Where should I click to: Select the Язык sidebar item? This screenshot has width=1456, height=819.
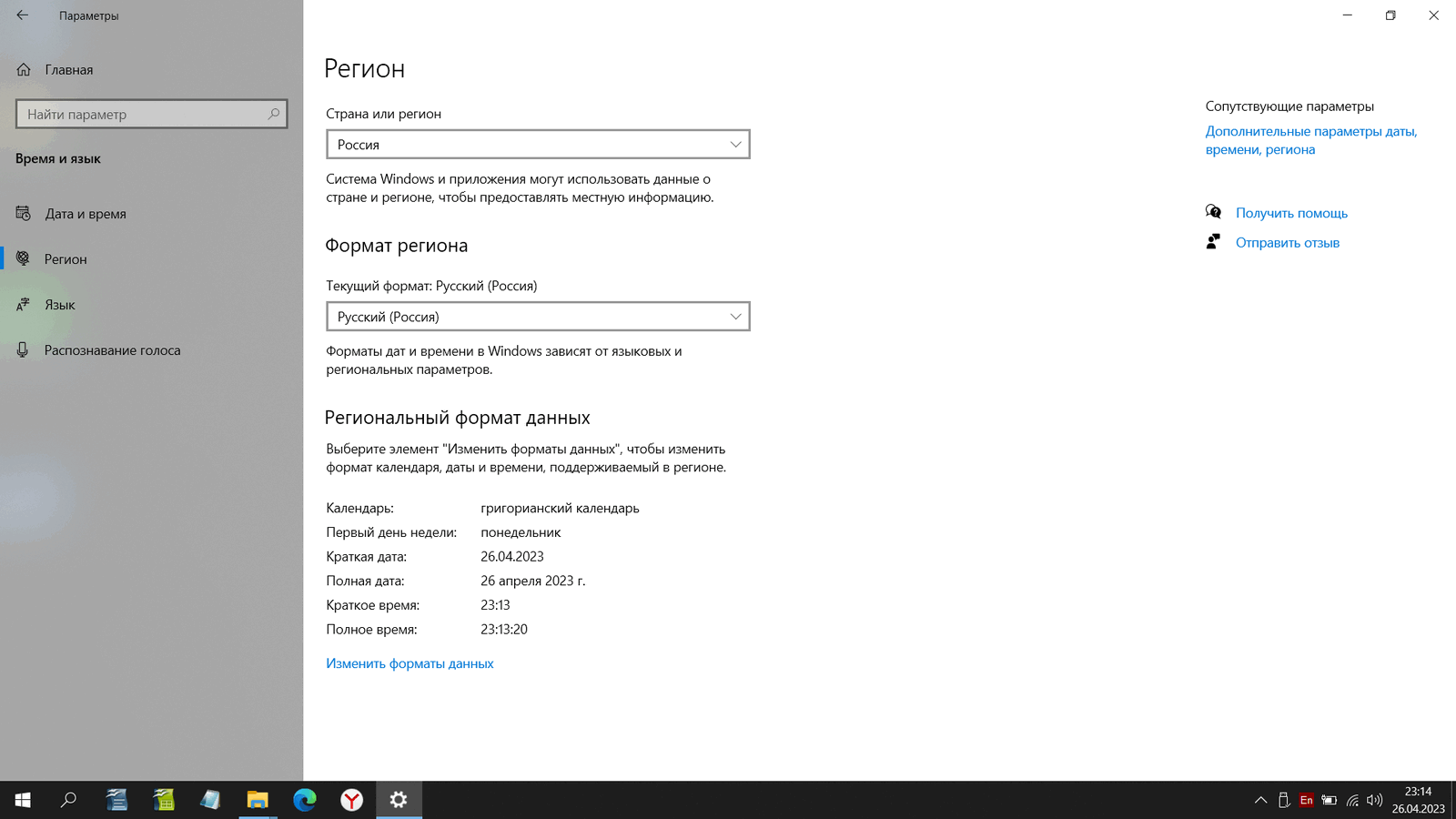coord(60,305)
